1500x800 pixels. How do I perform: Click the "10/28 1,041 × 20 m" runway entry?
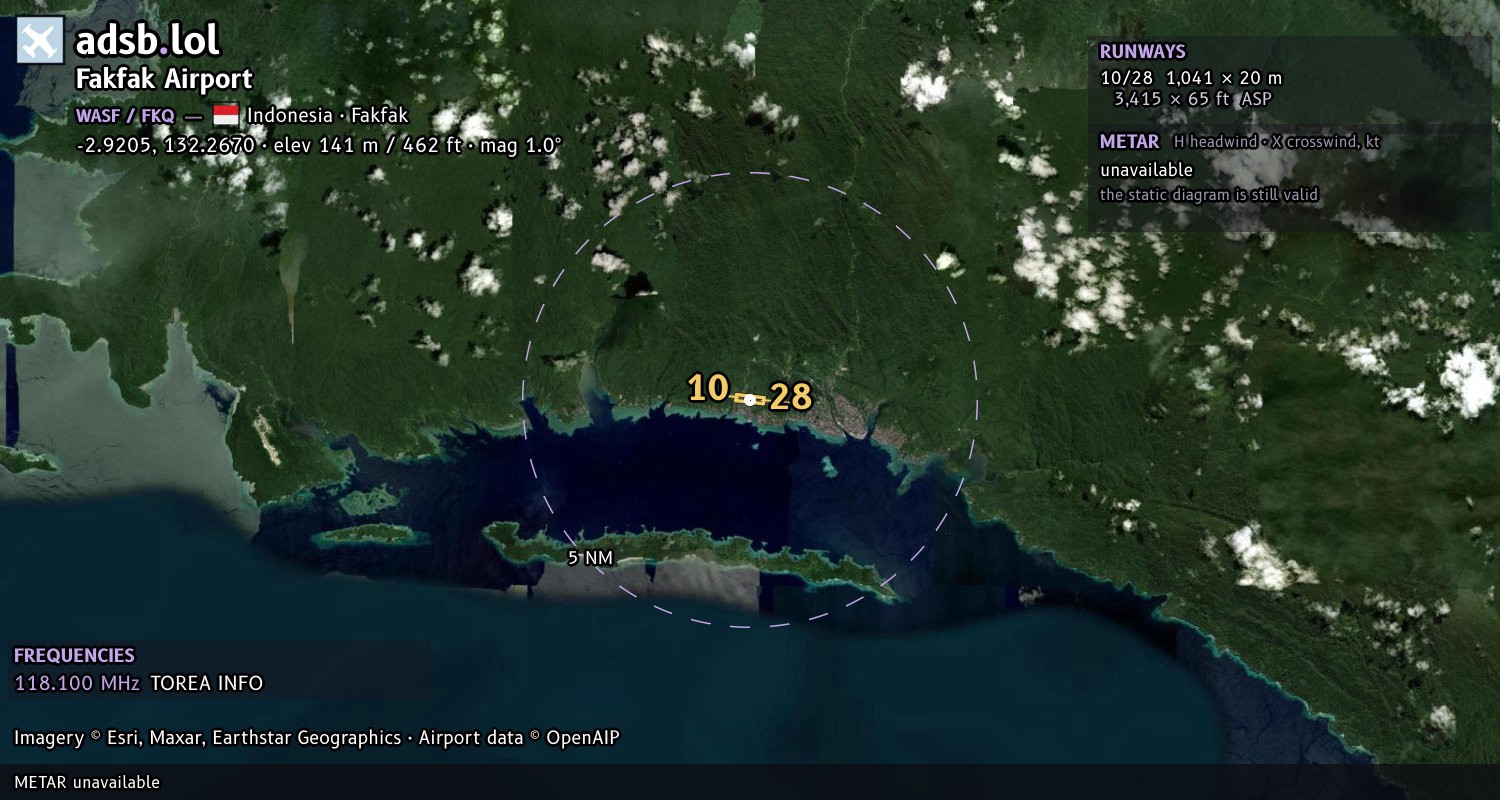point(1191,78)
